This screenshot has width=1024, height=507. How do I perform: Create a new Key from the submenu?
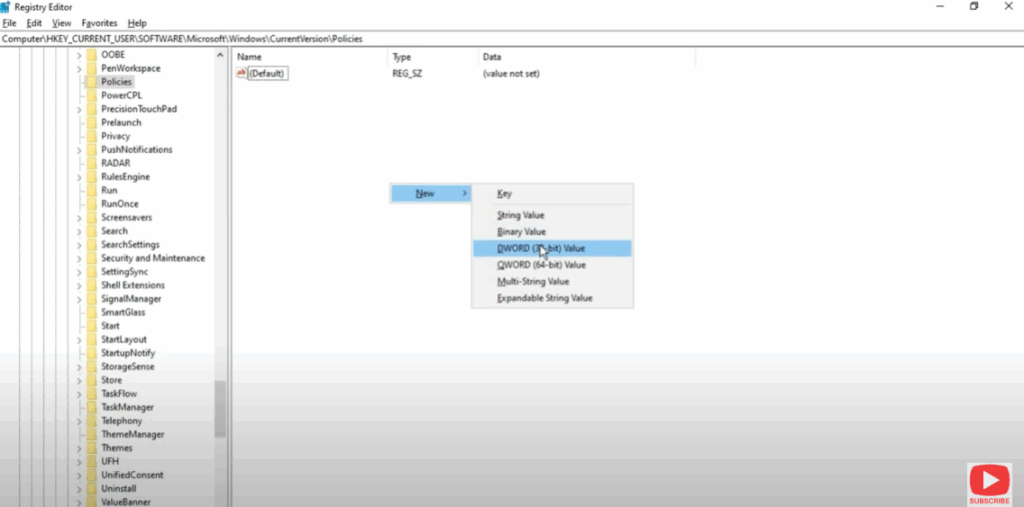point(505,194)
